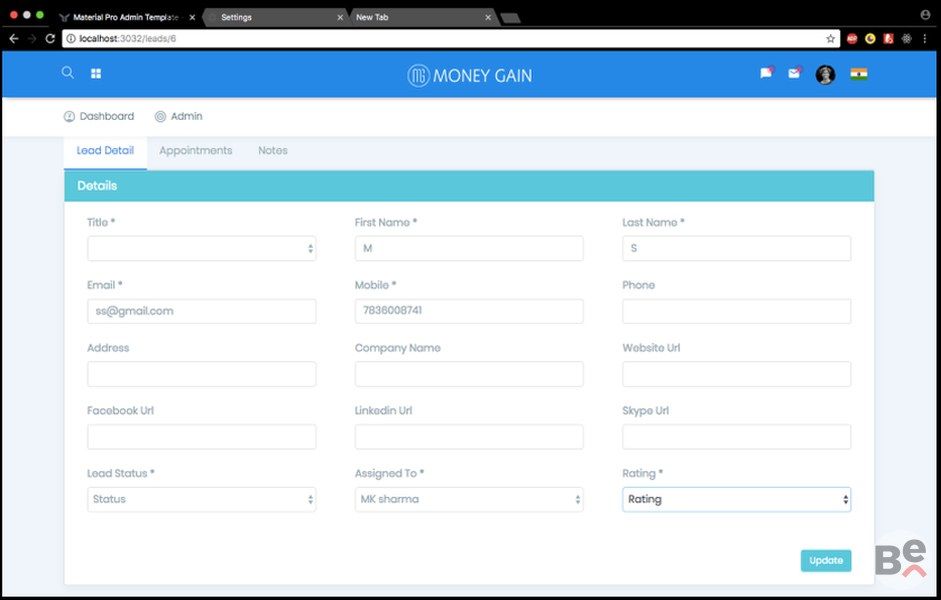This screenshot has width=941, height=600.
Task: Open the grid apps menu icon
Action: (96, 74)
